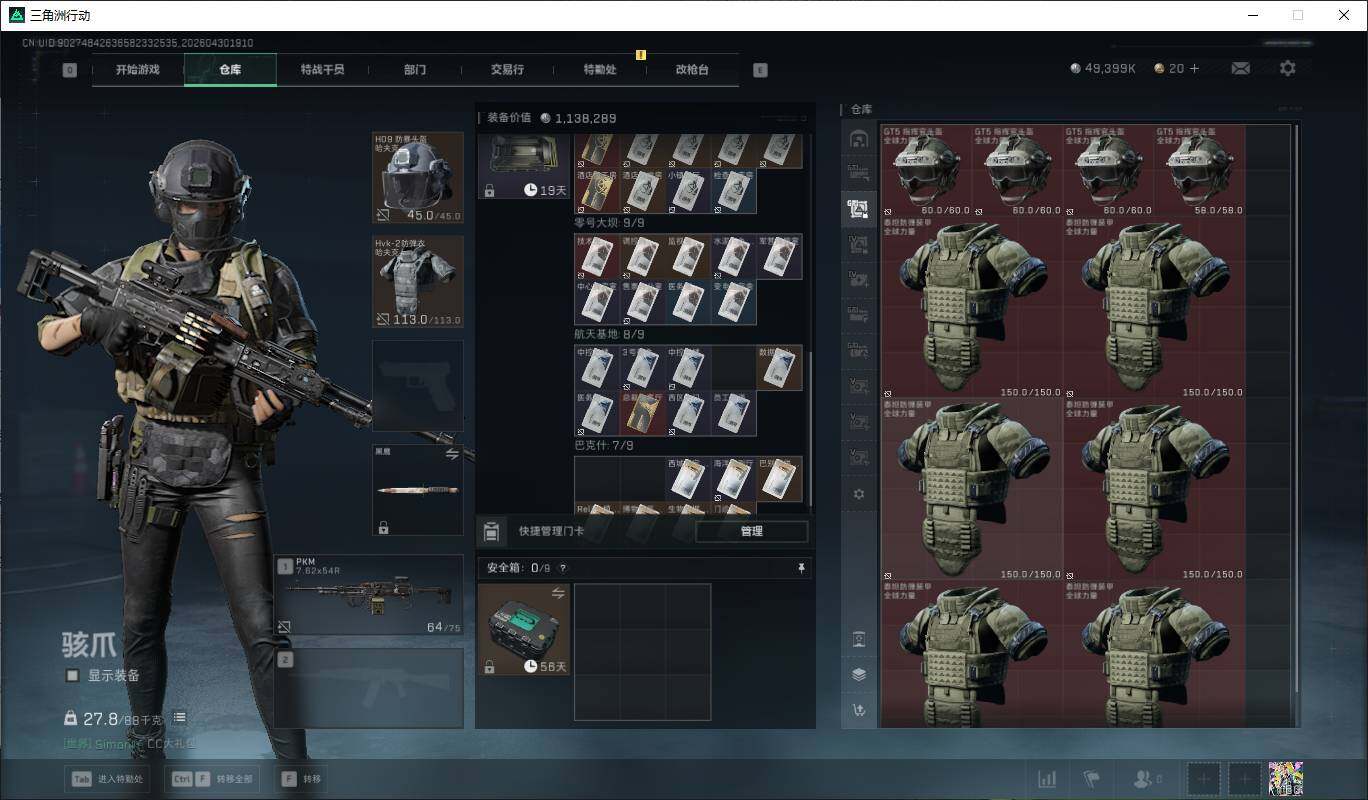
Task: Click the 航天基地 8/9 section header
Action: pos(610,334)
